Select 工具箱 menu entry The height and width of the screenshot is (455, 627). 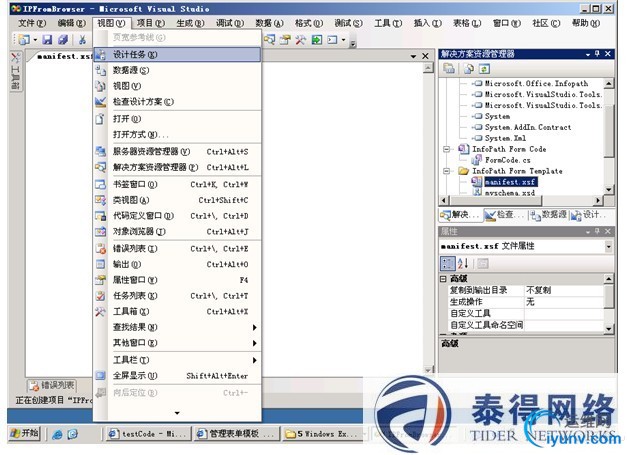[x=177, y=311]
